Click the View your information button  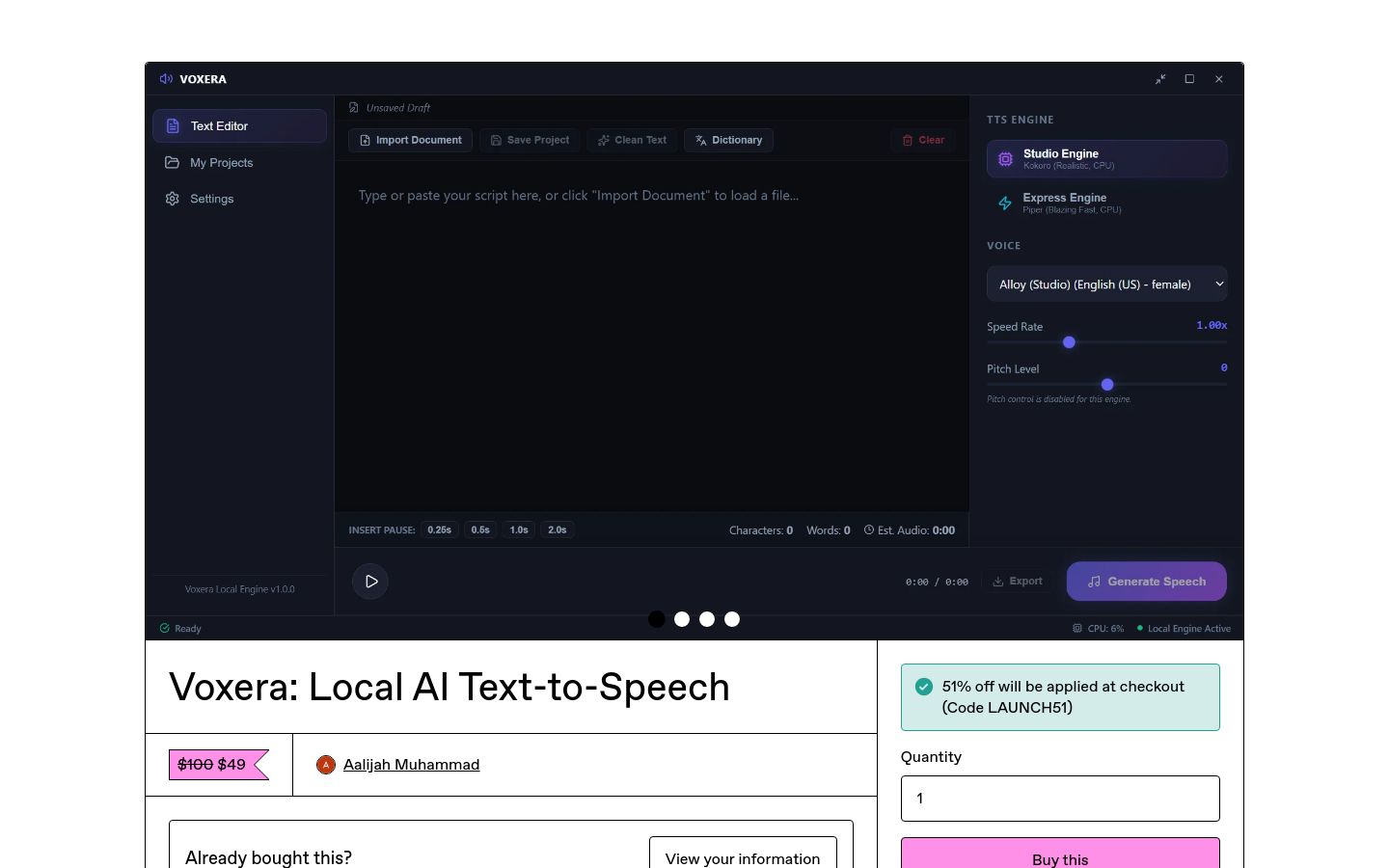tap(743, 853)
